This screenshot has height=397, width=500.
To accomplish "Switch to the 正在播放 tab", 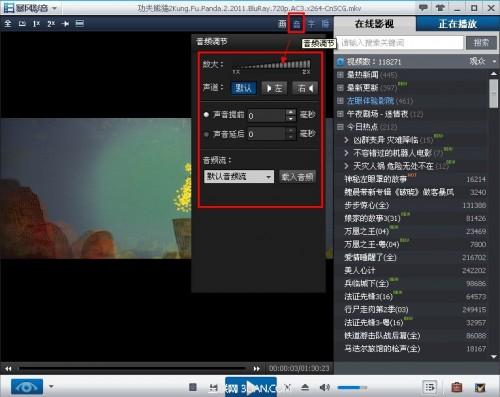I will click(x=457, y=24).
